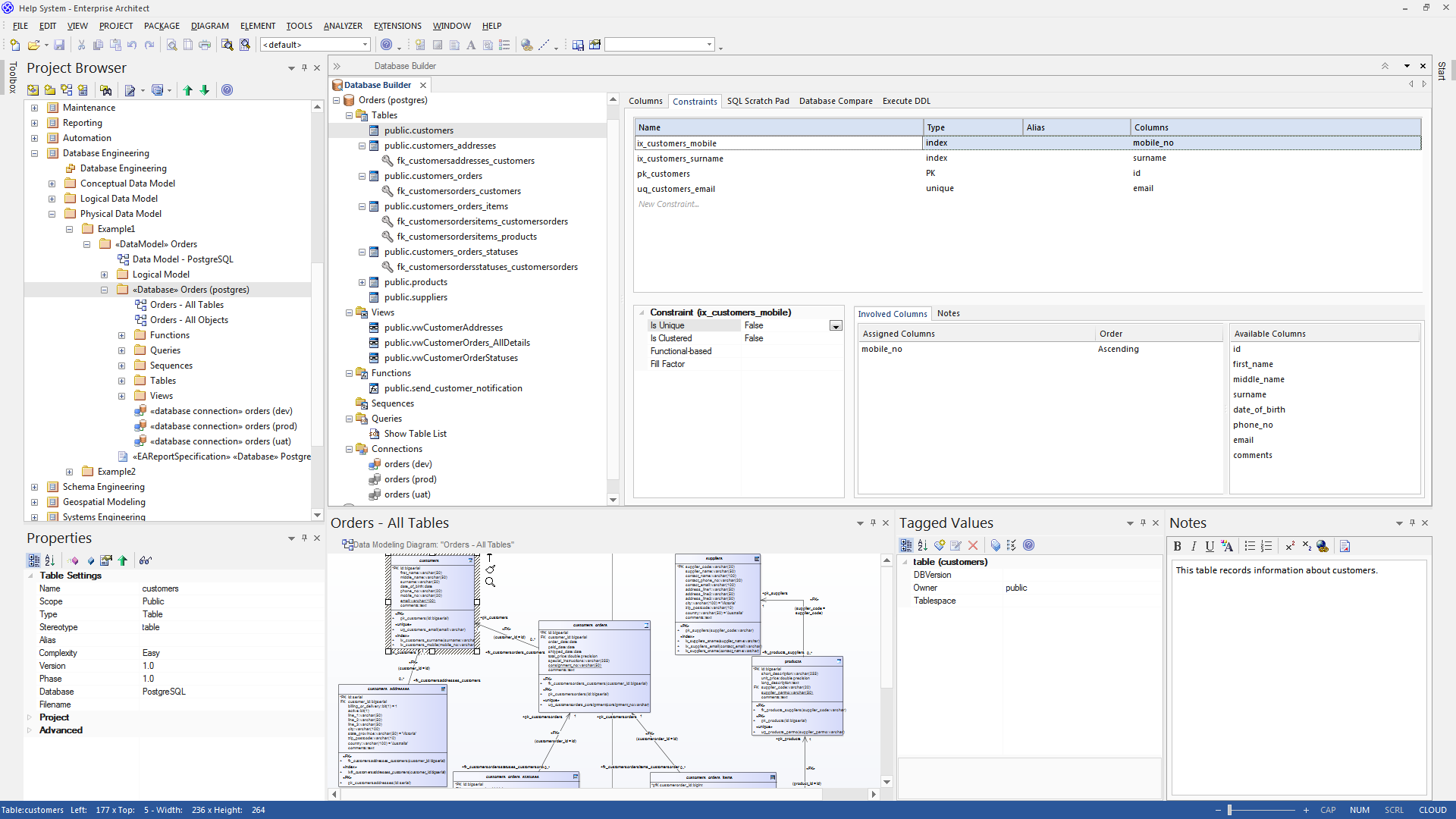Delete the tagged value with the red X

(x=973, y=545)
